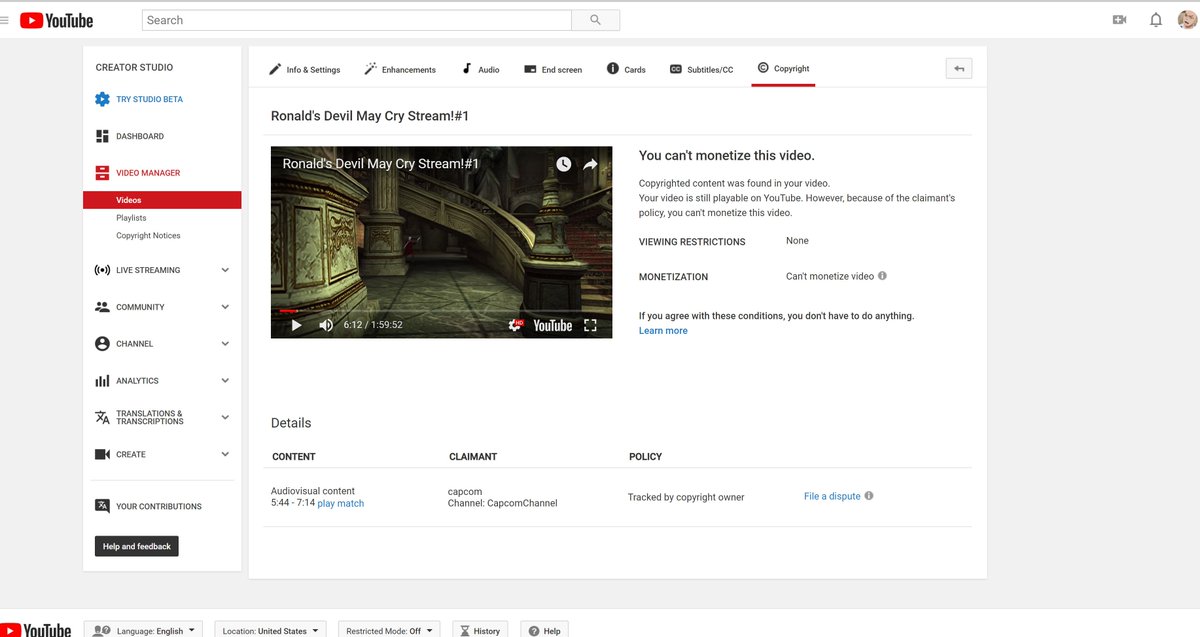
Task: Click the "Channel: CapcomChannel" claimant text
Action: (502, 503)
